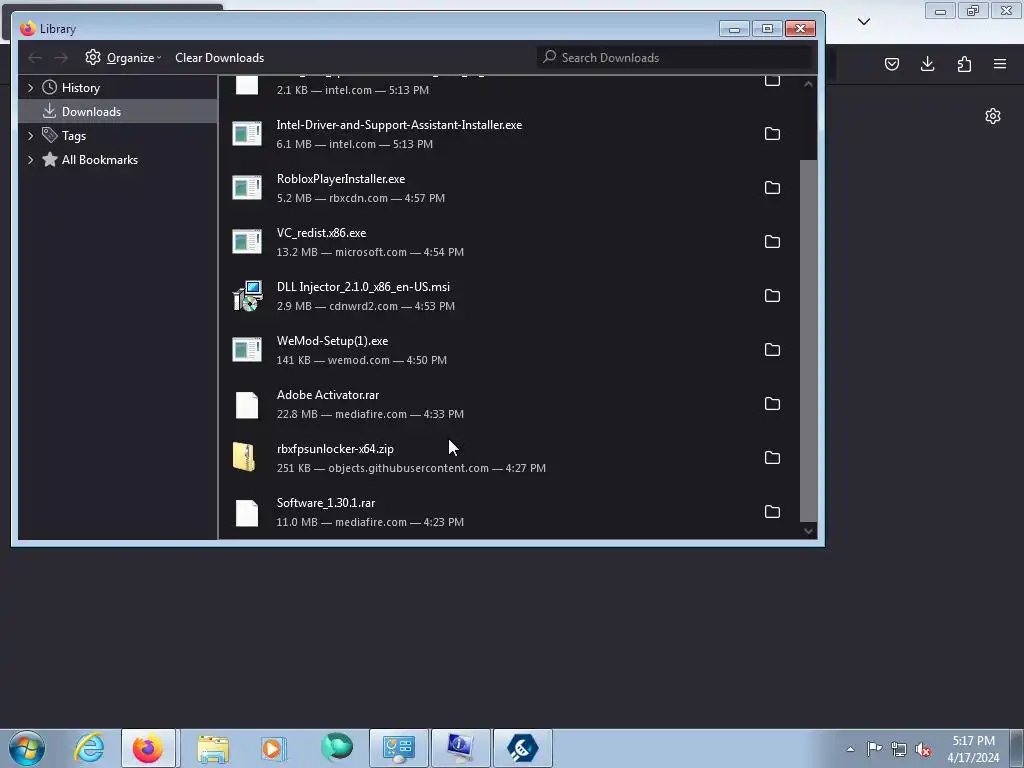The width and height of the screenshot is (1024, 768).
Task: Open containing folder for VC_redist.x86.exe
Action: click(x=772, y=242)
